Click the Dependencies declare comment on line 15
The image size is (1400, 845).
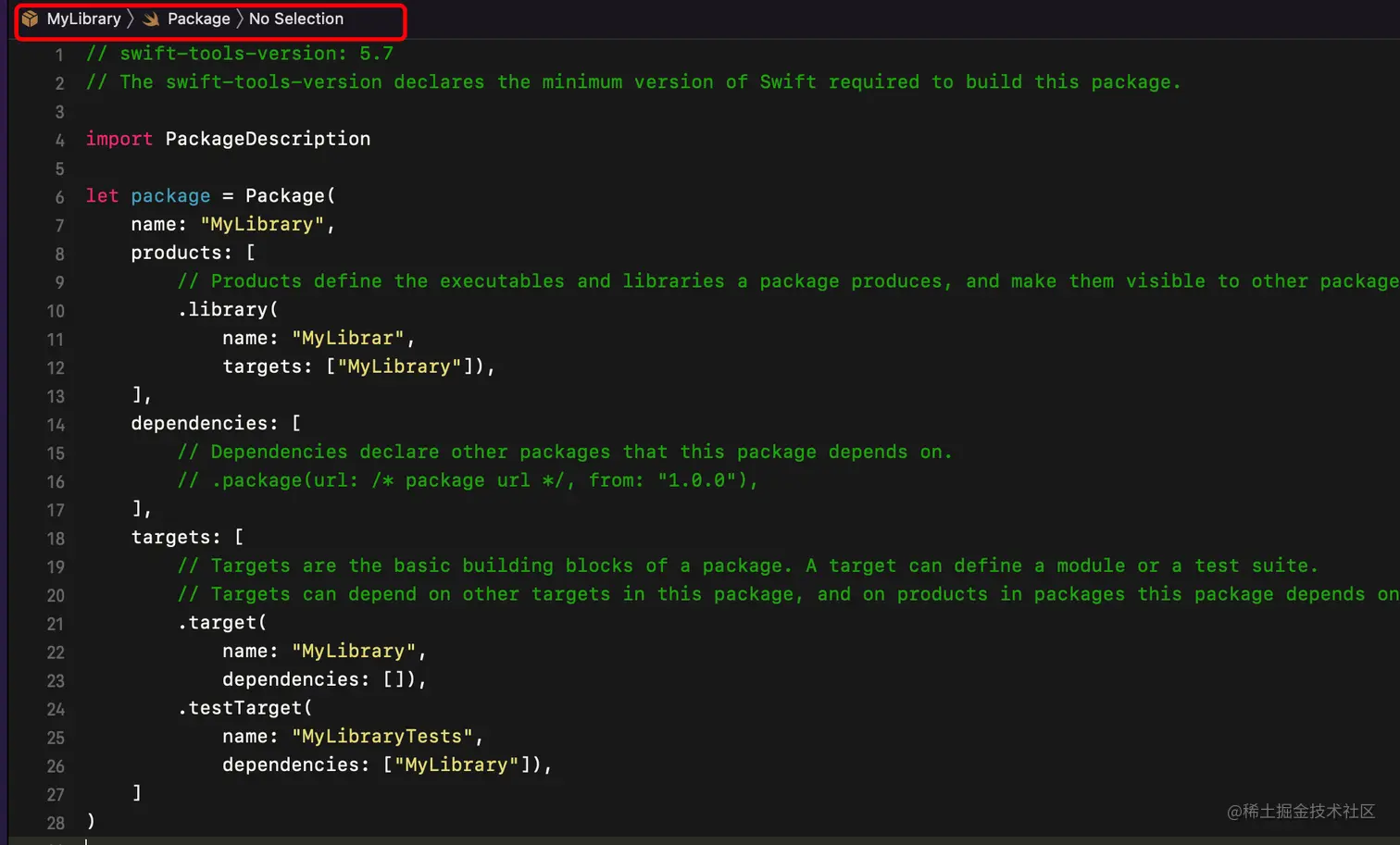pos(565,452)
